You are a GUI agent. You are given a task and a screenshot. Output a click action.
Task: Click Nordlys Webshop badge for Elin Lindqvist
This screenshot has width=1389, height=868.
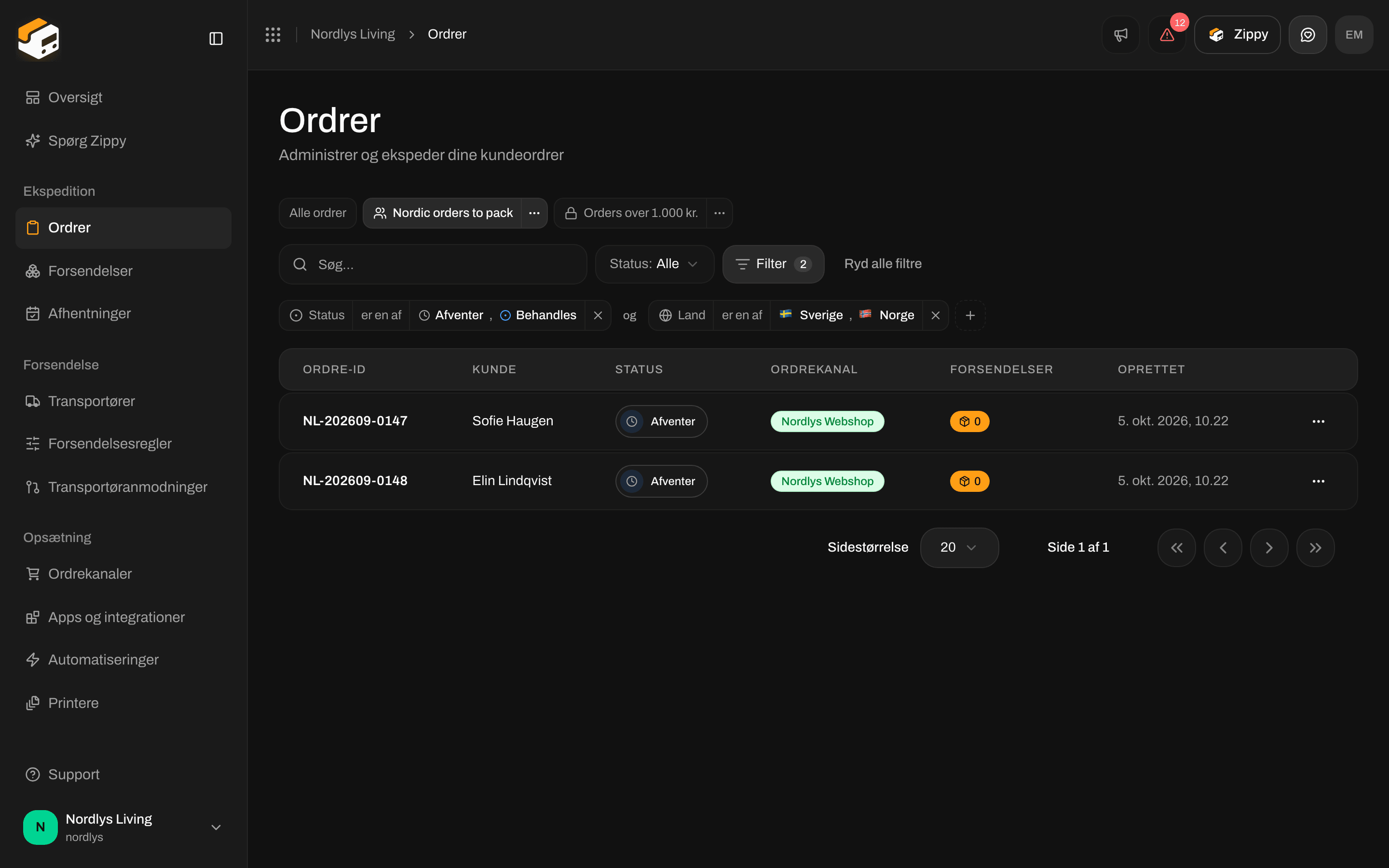point(827,481)
